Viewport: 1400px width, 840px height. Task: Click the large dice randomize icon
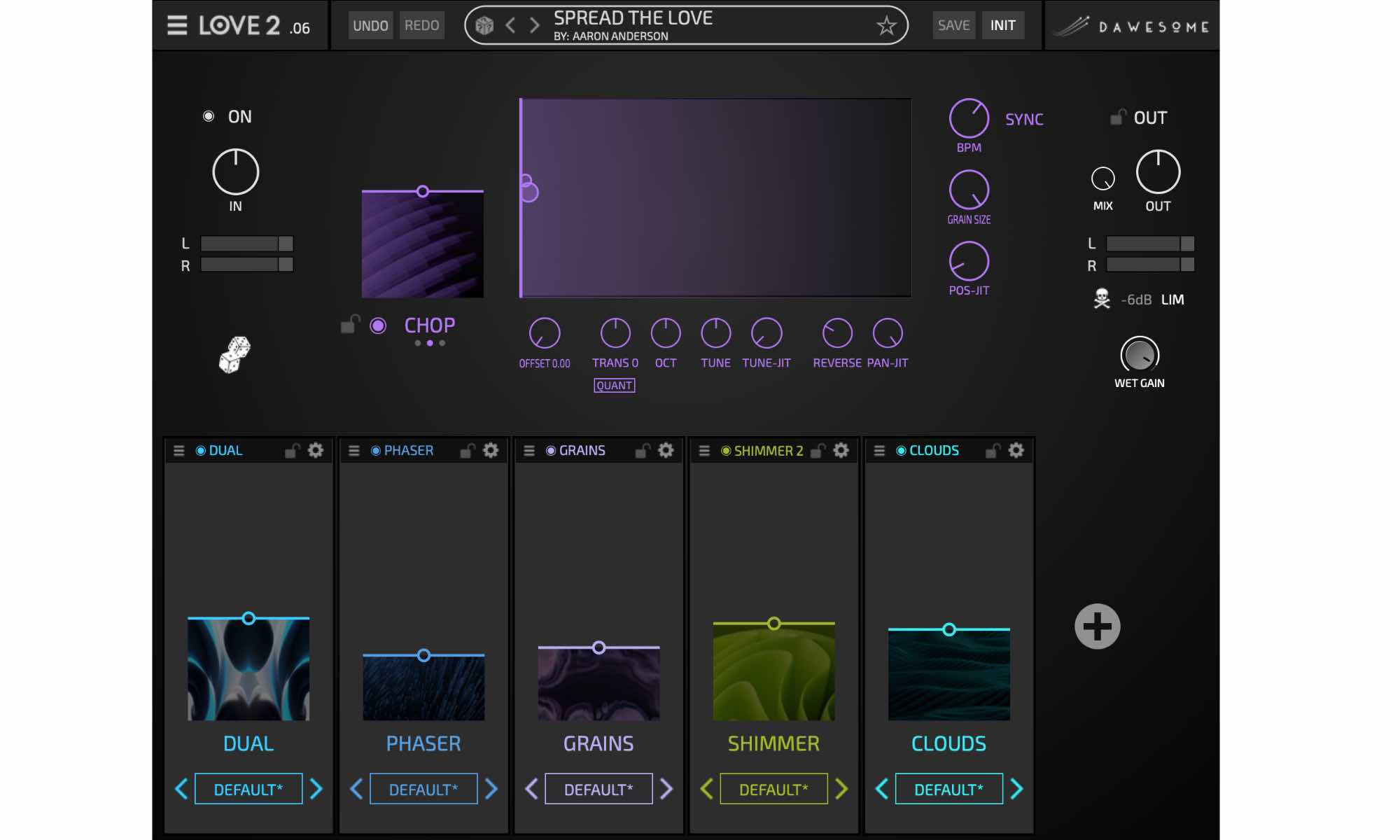(x=234, y=354)
